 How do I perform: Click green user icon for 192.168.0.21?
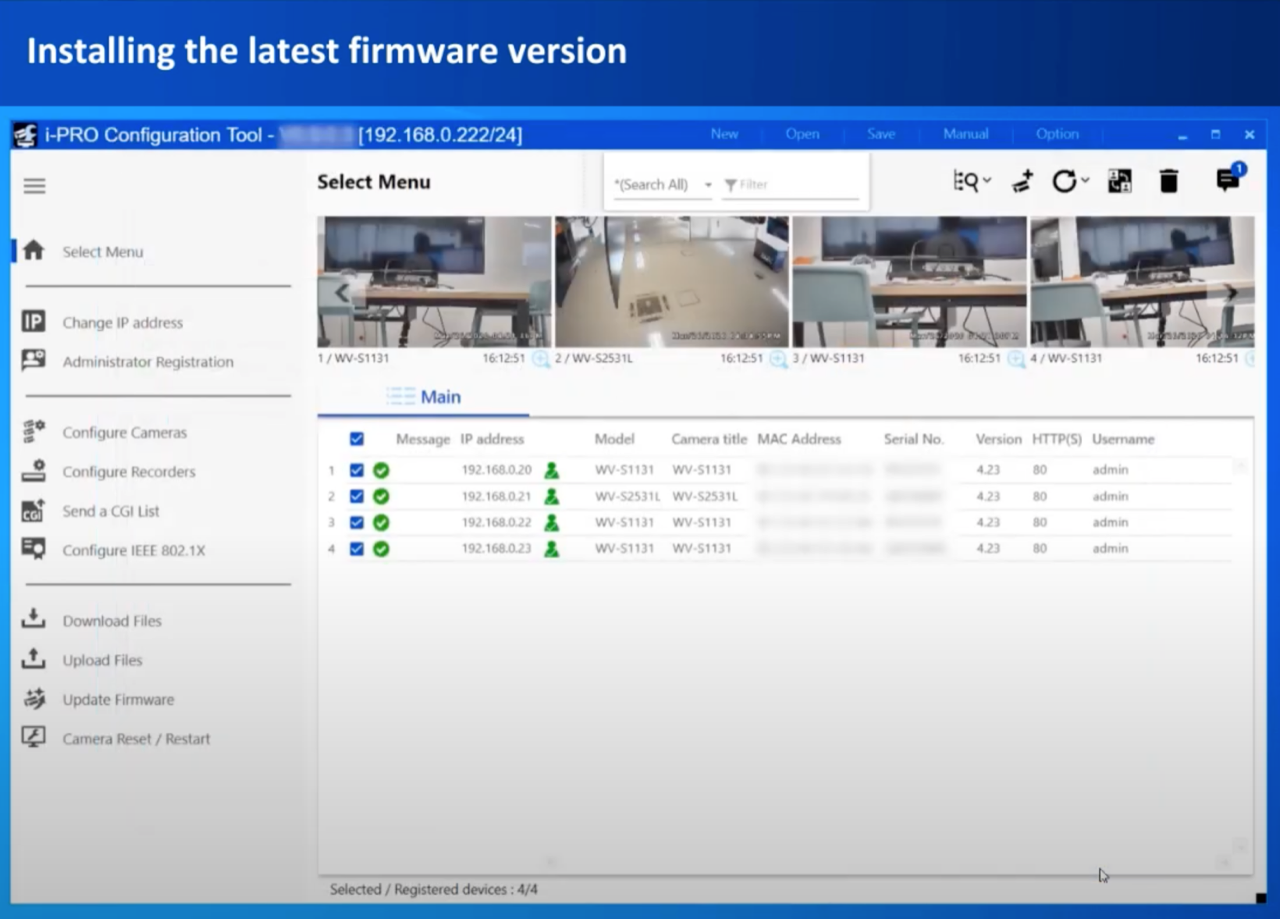(551, 496)
